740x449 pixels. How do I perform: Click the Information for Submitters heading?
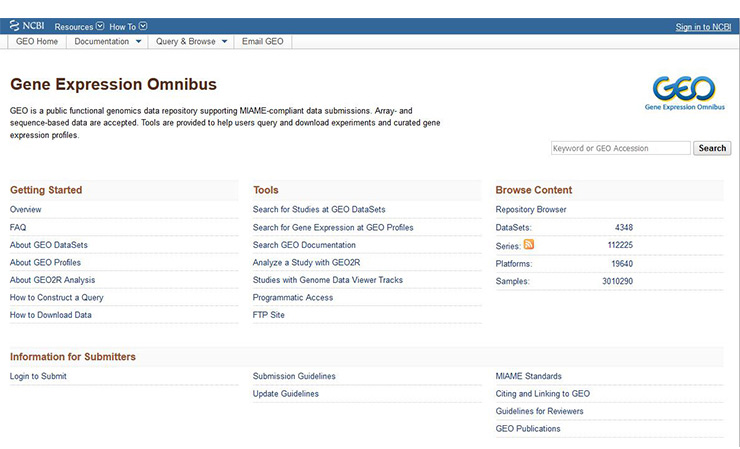[73, 357]
